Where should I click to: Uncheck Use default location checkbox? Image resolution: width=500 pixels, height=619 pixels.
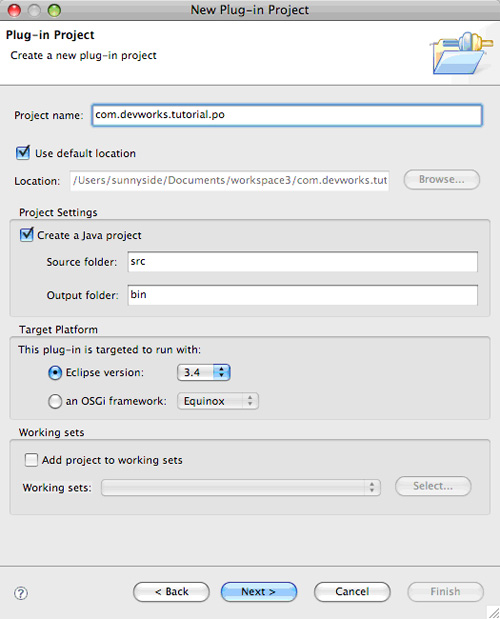pos(23,153)
